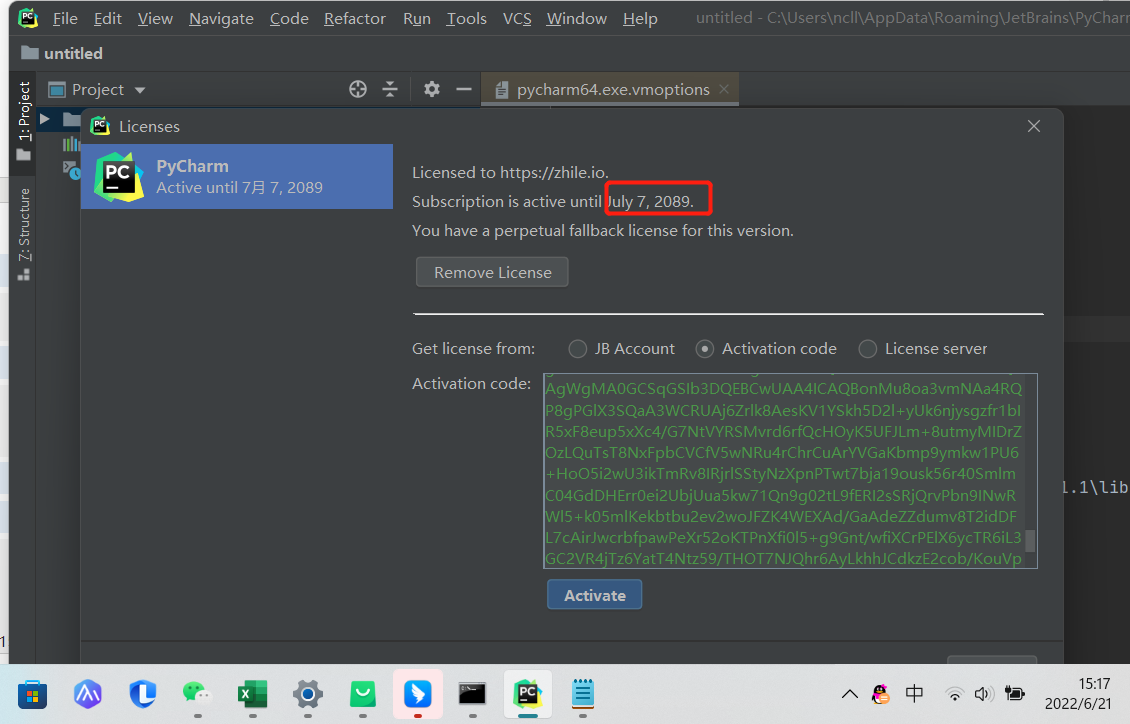1130x724 pixels.
Task: Open the Help menu
Action: (x=640, y=19)
